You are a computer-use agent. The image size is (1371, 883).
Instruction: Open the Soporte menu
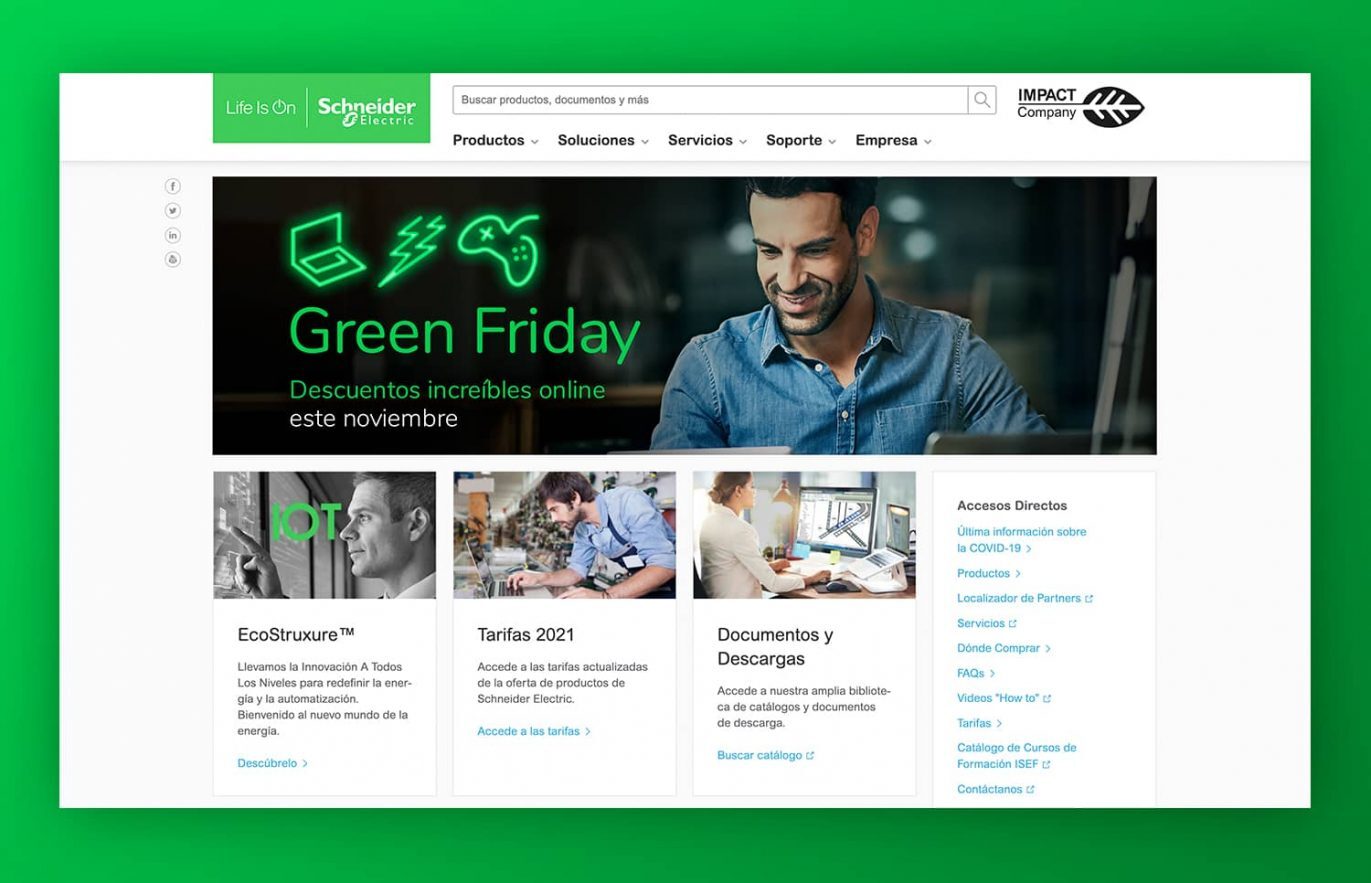coord(801,141)
